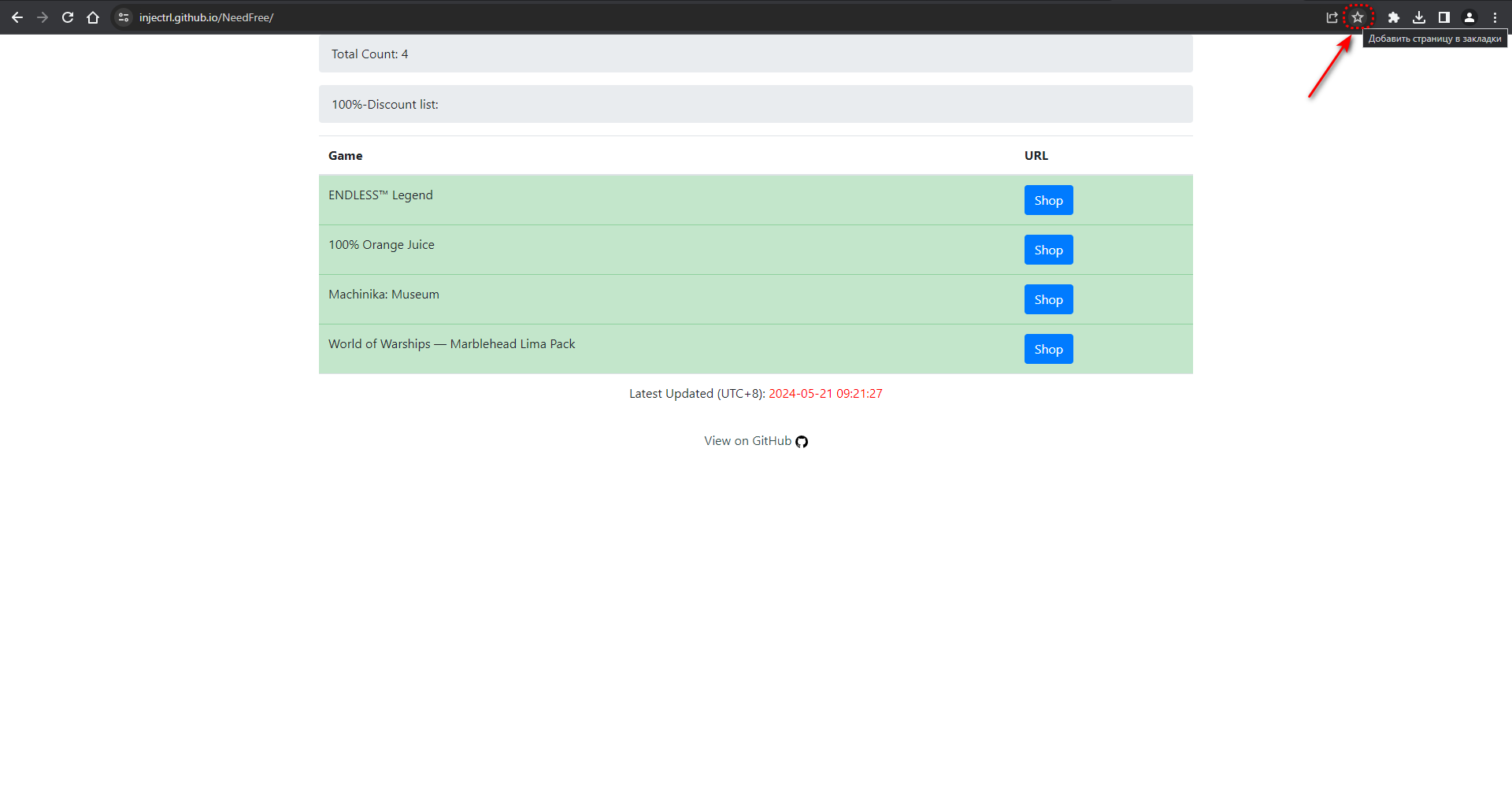
Task: Open the browser downloads icon
Action: pyautogui.click(x=1419, y=17)
